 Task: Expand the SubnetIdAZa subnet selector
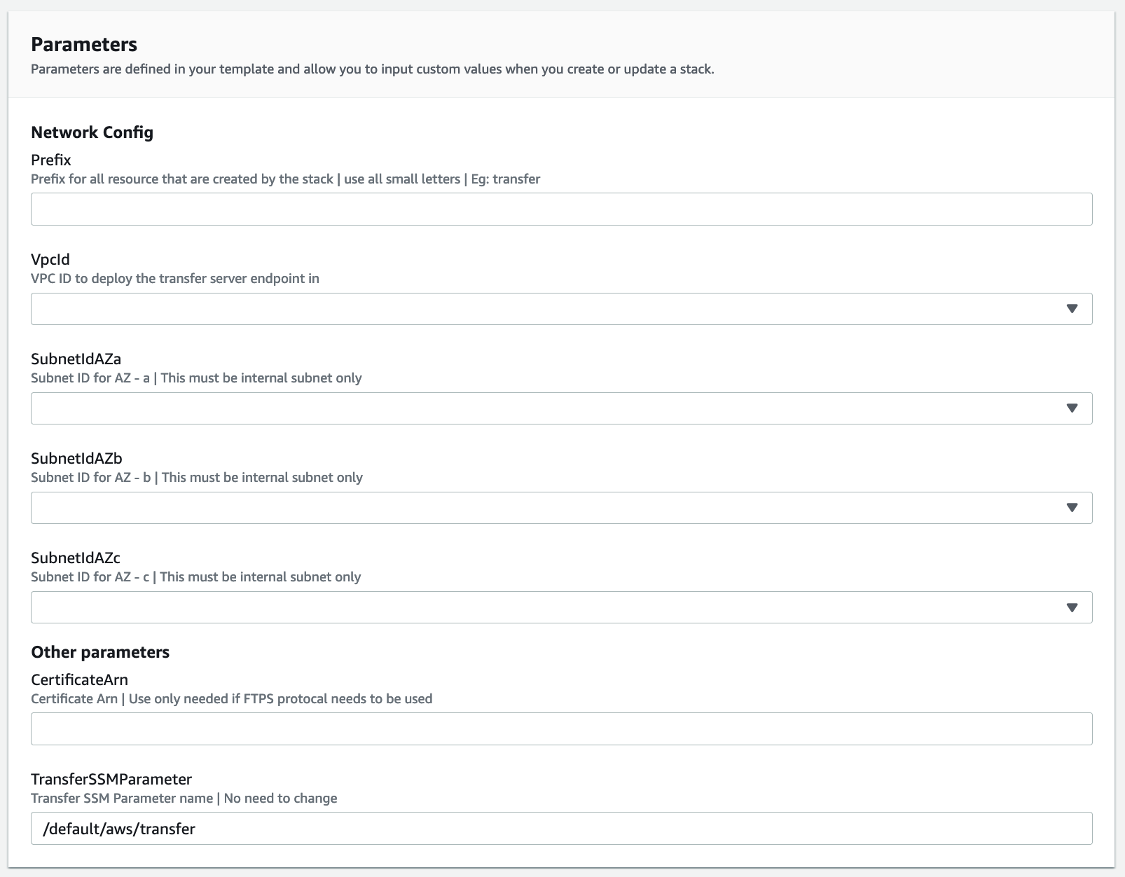560,407
